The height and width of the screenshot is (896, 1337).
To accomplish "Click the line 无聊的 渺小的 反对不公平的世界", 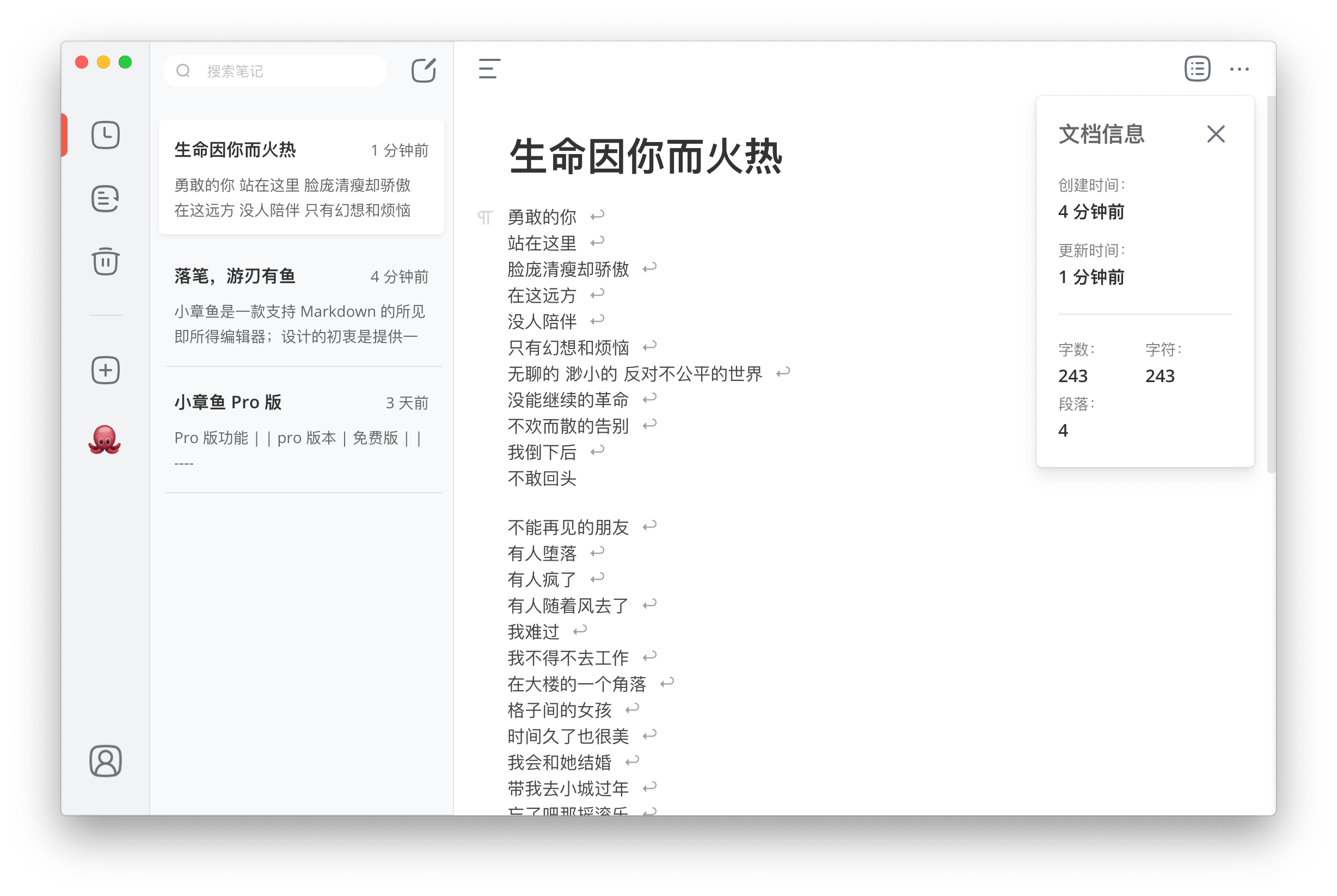I will tap(634, 374).
